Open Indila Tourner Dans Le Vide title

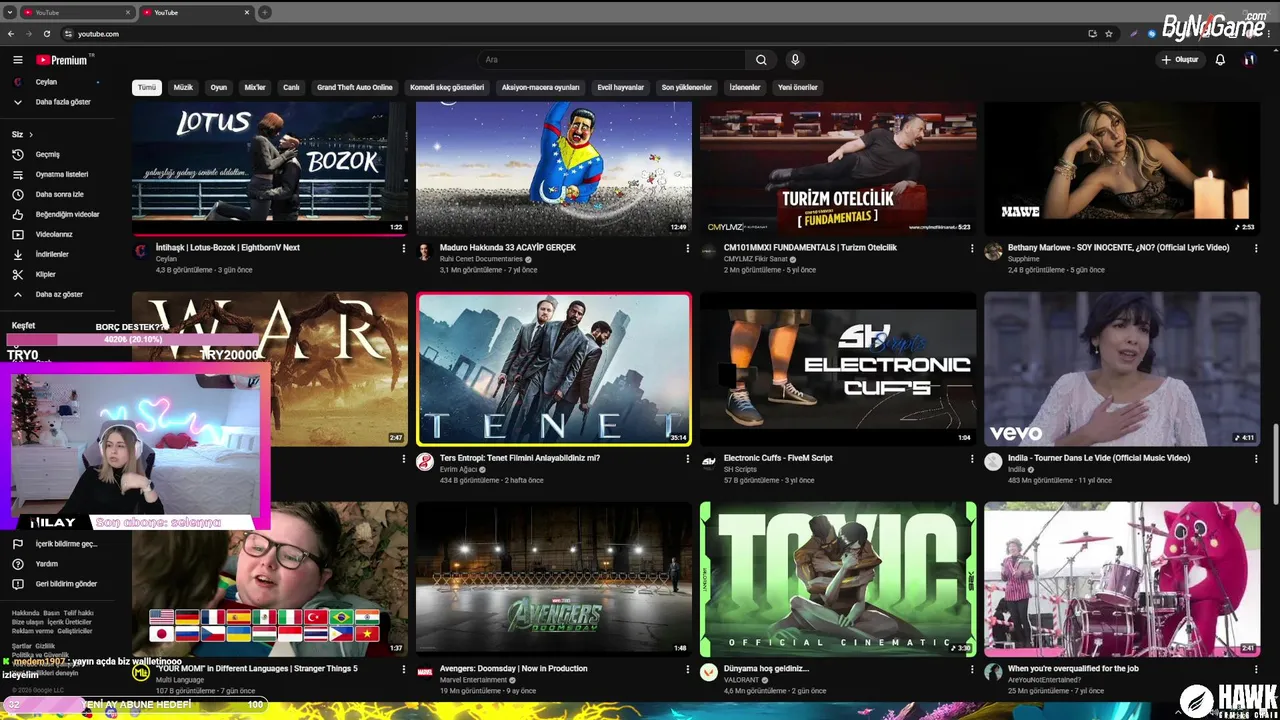coord(1099,458)
